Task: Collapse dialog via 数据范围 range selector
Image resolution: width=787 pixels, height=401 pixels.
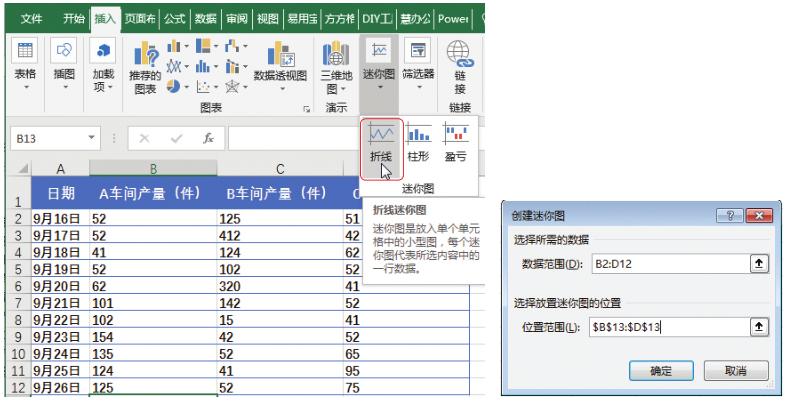Action: (759, 263)
